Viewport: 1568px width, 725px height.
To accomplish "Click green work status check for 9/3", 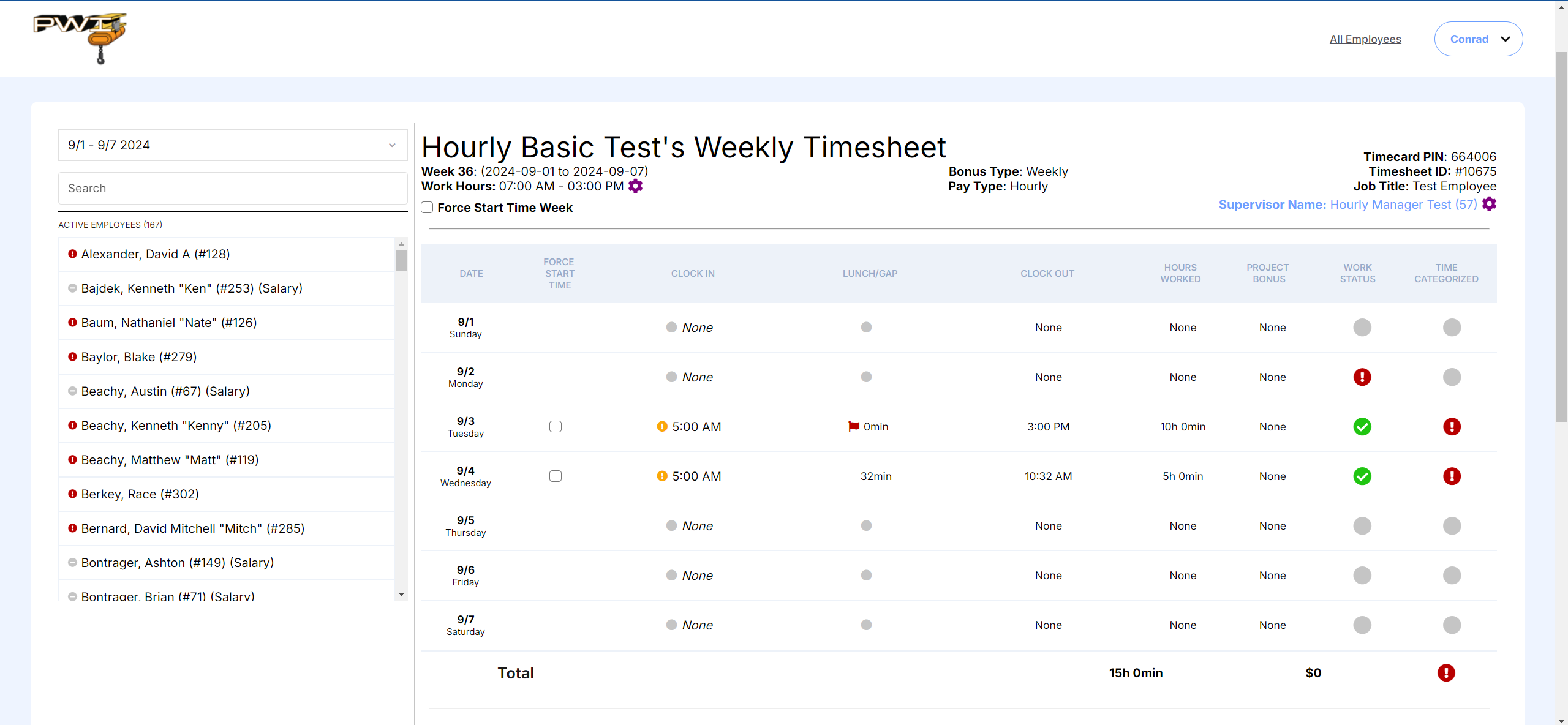I will pyautogui.click(x=1362, y=427).
